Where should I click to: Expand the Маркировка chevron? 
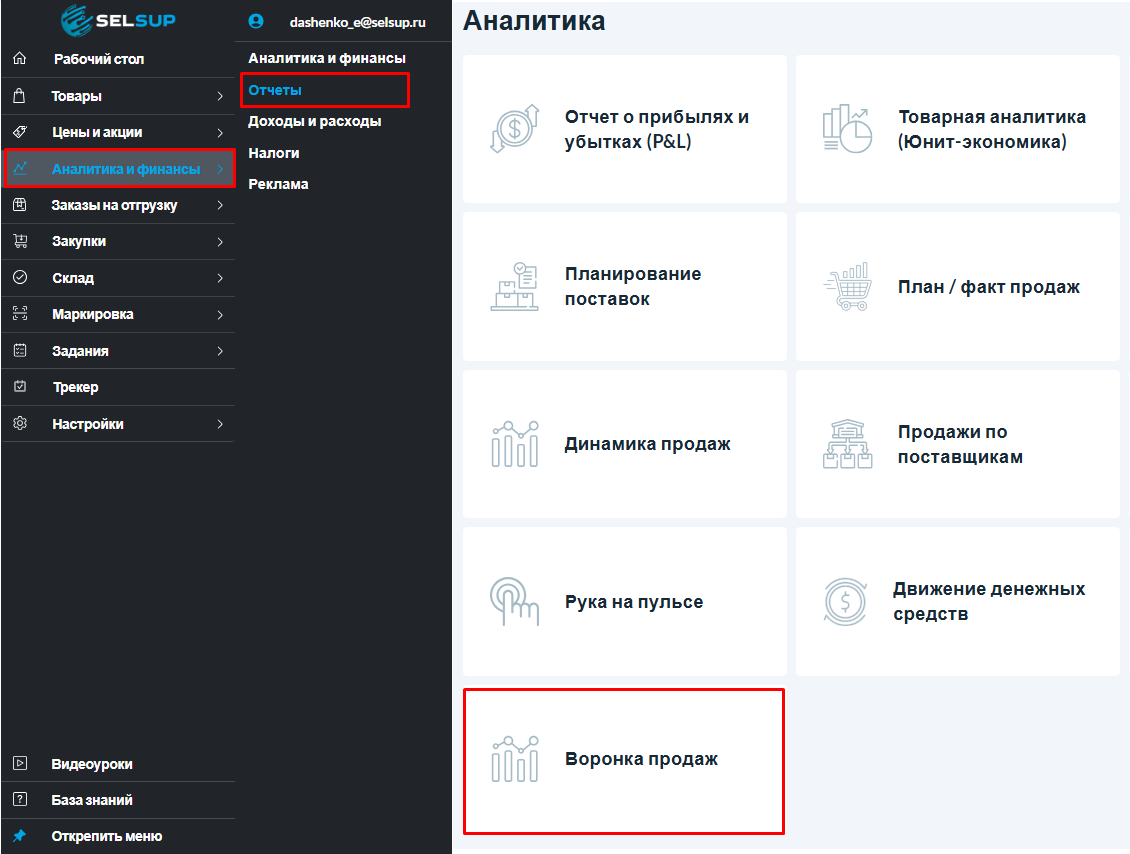220,314
